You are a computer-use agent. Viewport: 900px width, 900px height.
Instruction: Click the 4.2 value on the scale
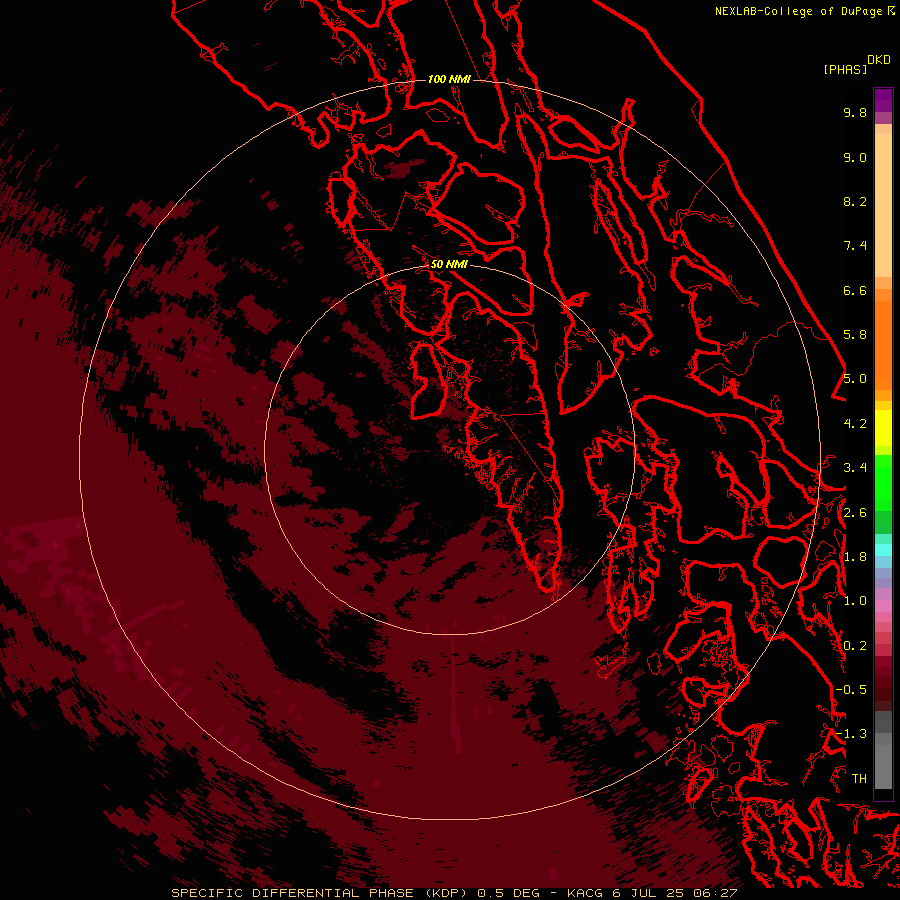(x=855, y=424)
